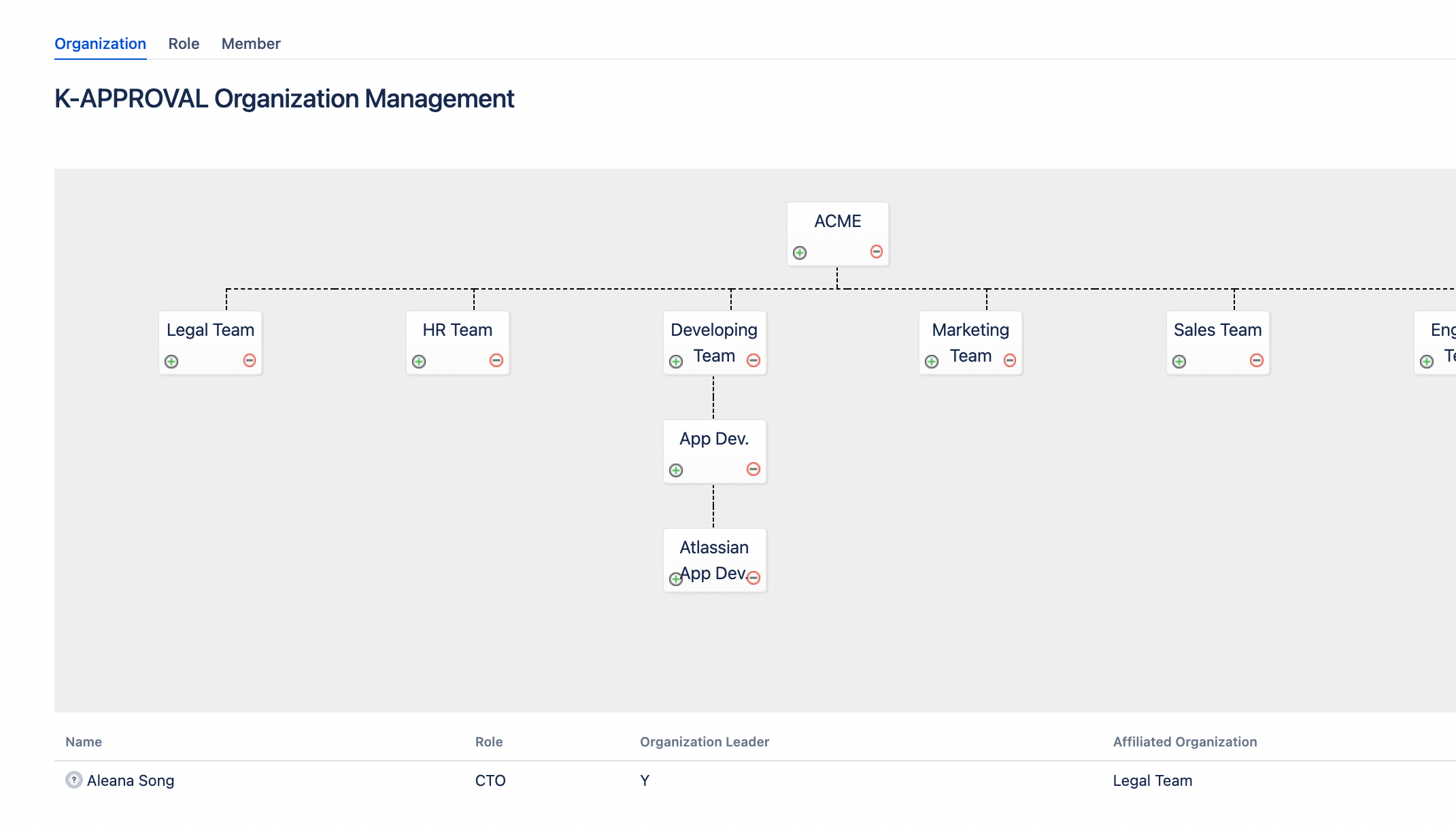Add a child under Marketing Team
Screen dimensions: 1456x828
pyautogui.click(x=932, y=362)
